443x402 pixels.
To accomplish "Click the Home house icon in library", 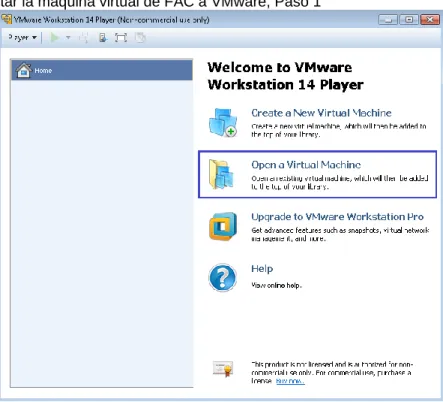I will click(x=24, y=70).
